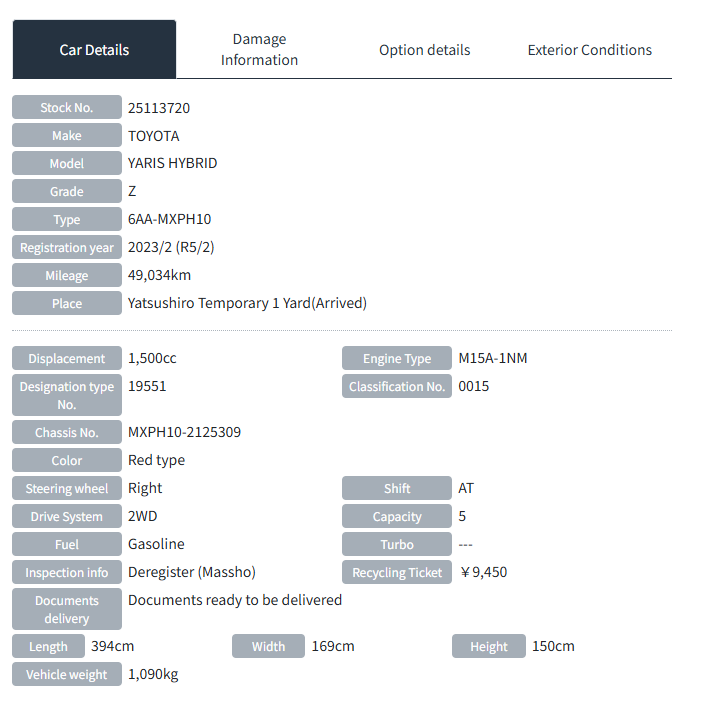Image resolution: width=719 pixels, height=705 pixels.
Task: Click the Classification No. label
Action: [x=397, y=387]
